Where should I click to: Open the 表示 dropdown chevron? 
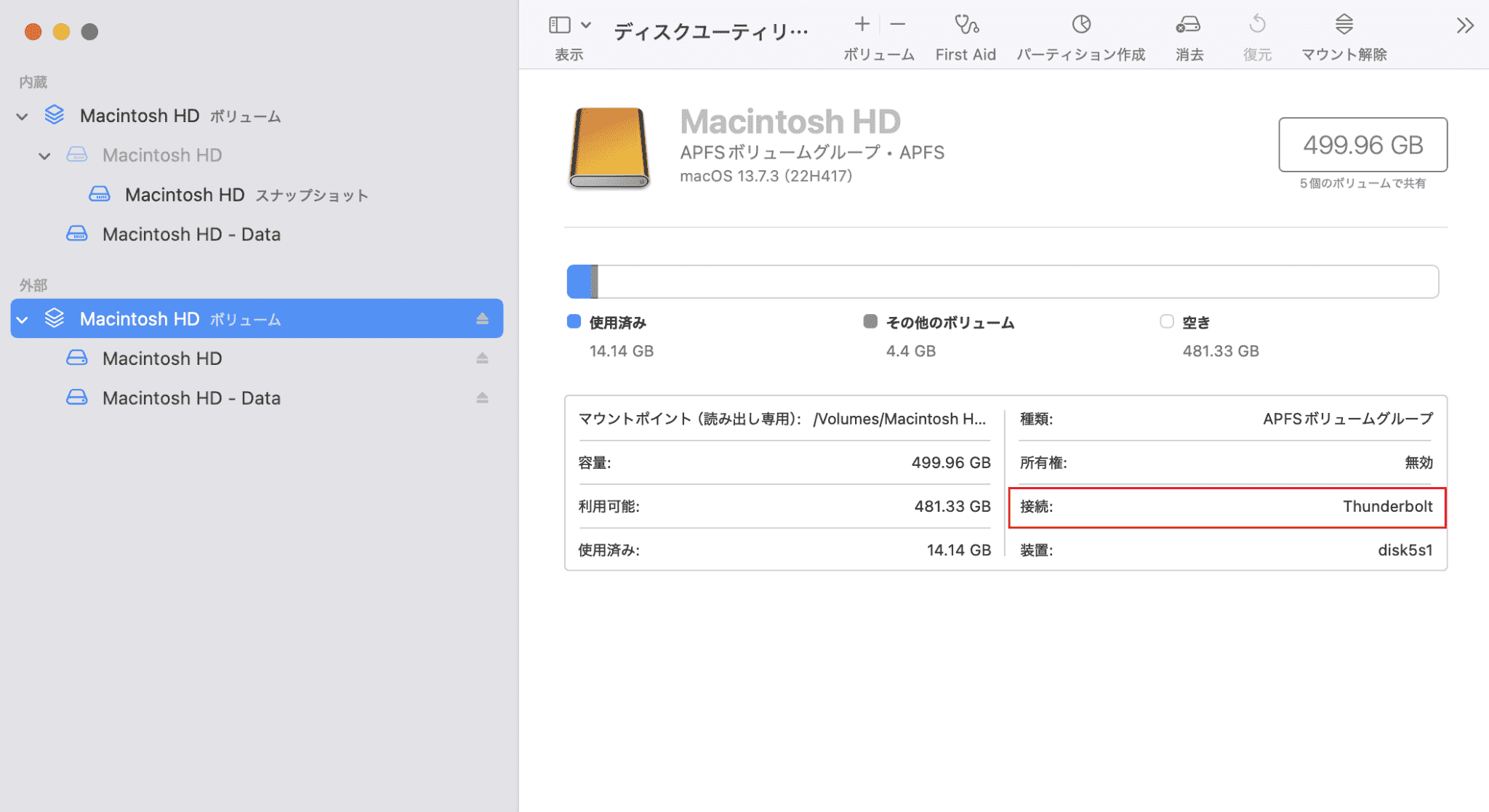pos(586,25)
